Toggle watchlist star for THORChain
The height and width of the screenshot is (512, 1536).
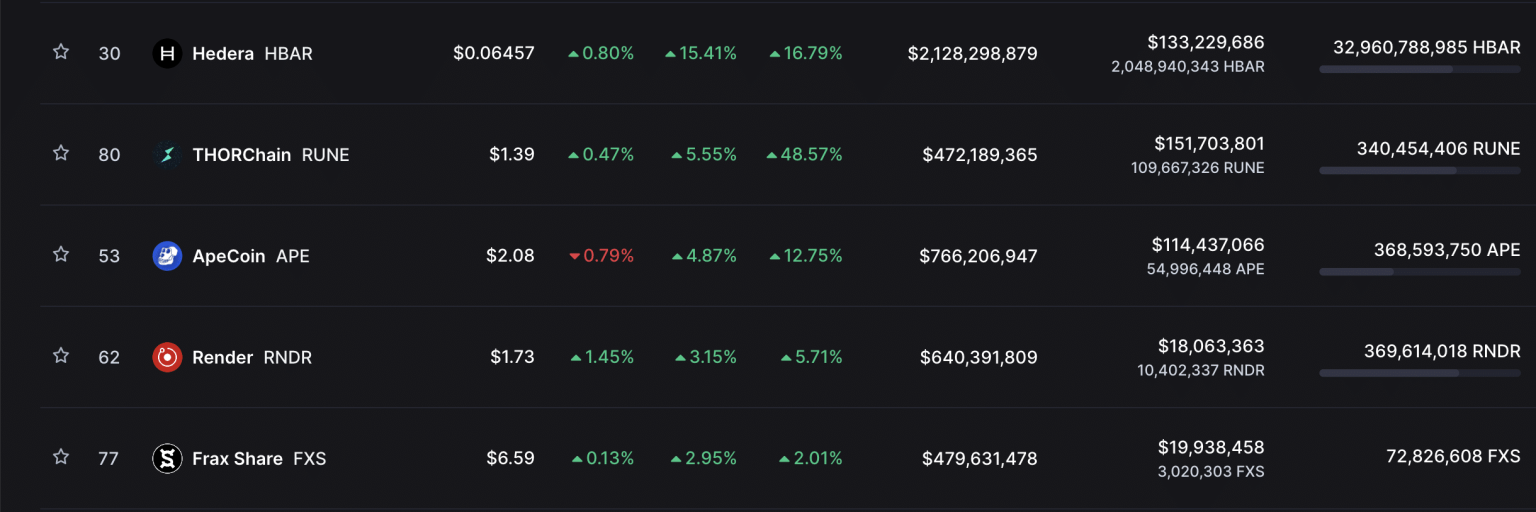[x=61, y=153]
